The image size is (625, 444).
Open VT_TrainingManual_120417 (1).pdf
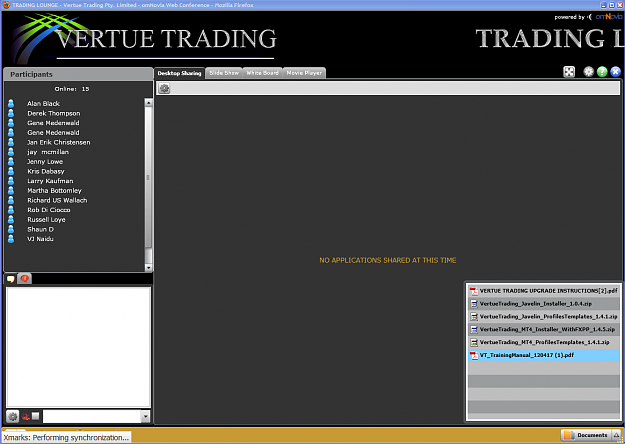(x=544, y=355)
